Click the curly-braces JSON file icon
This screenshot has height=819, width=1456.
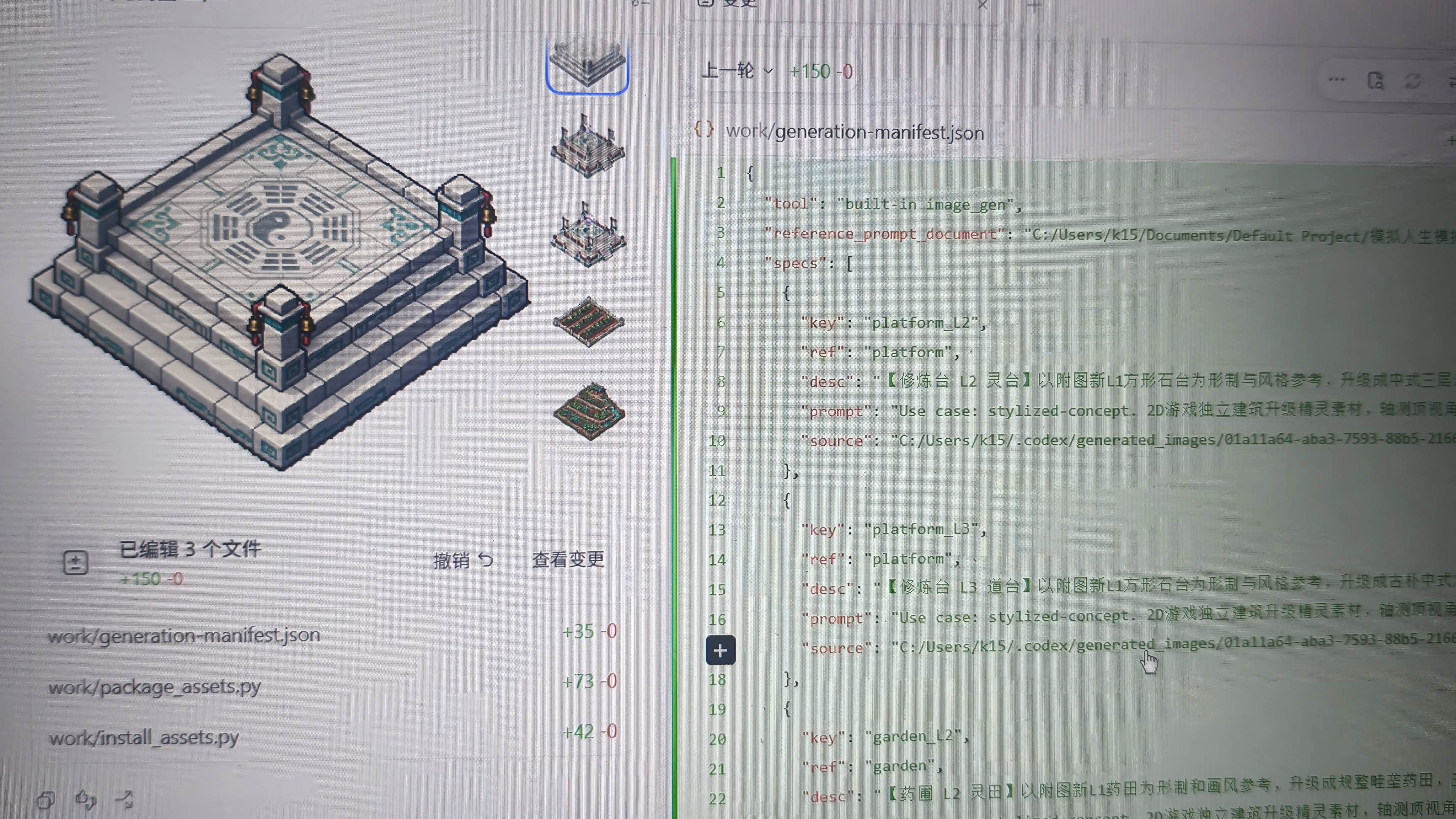pos(704,130)
